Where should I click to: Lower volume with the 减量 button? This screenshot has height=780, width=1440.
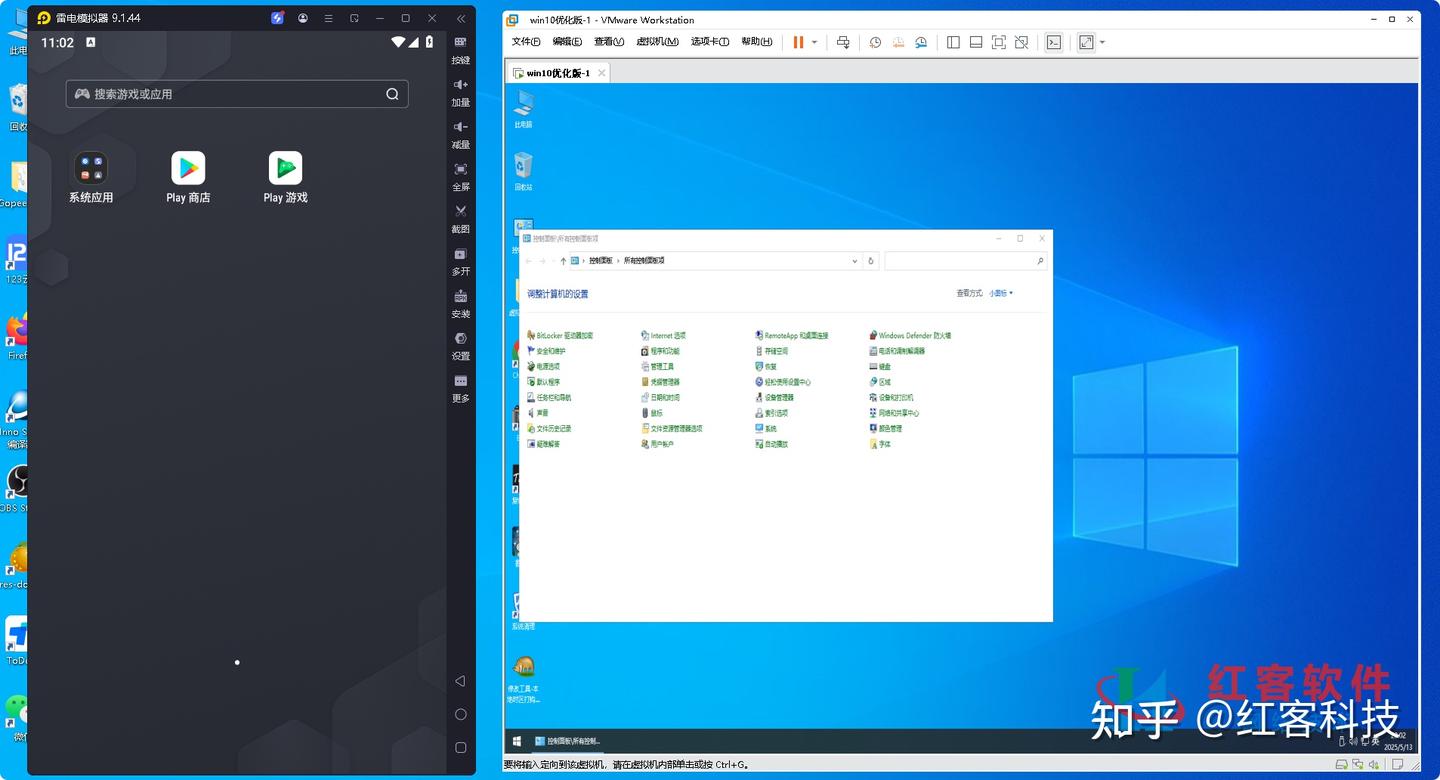coord(460,134)
